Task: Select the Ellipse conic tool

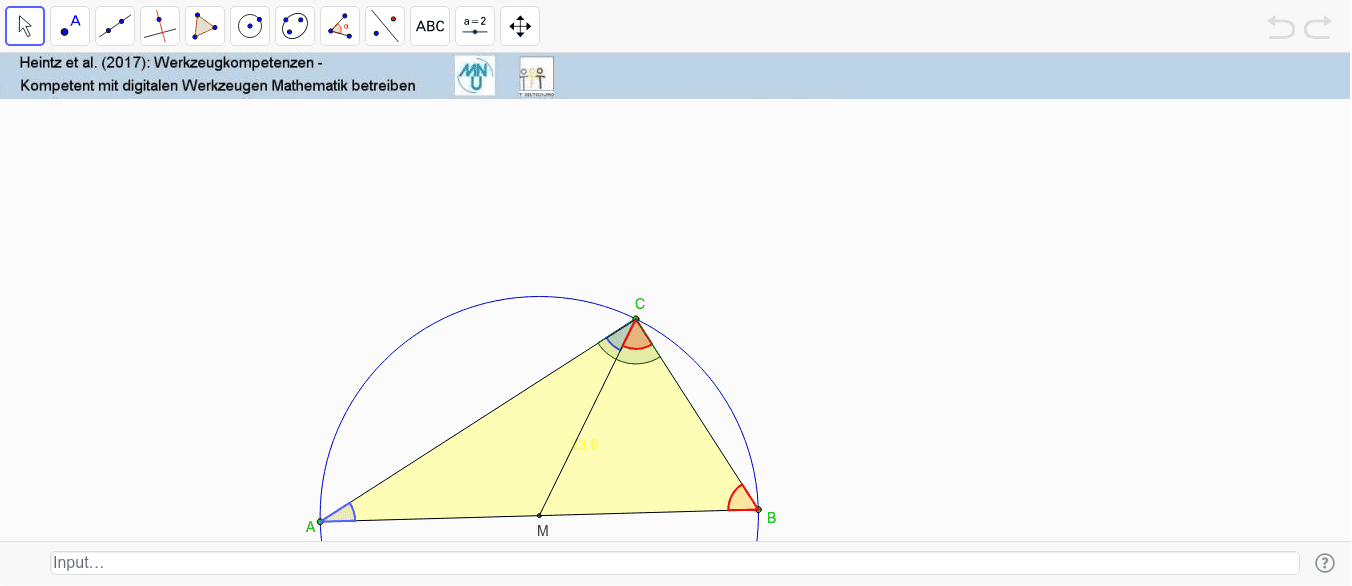Action: pyautogui.click(x=295, y=26)
